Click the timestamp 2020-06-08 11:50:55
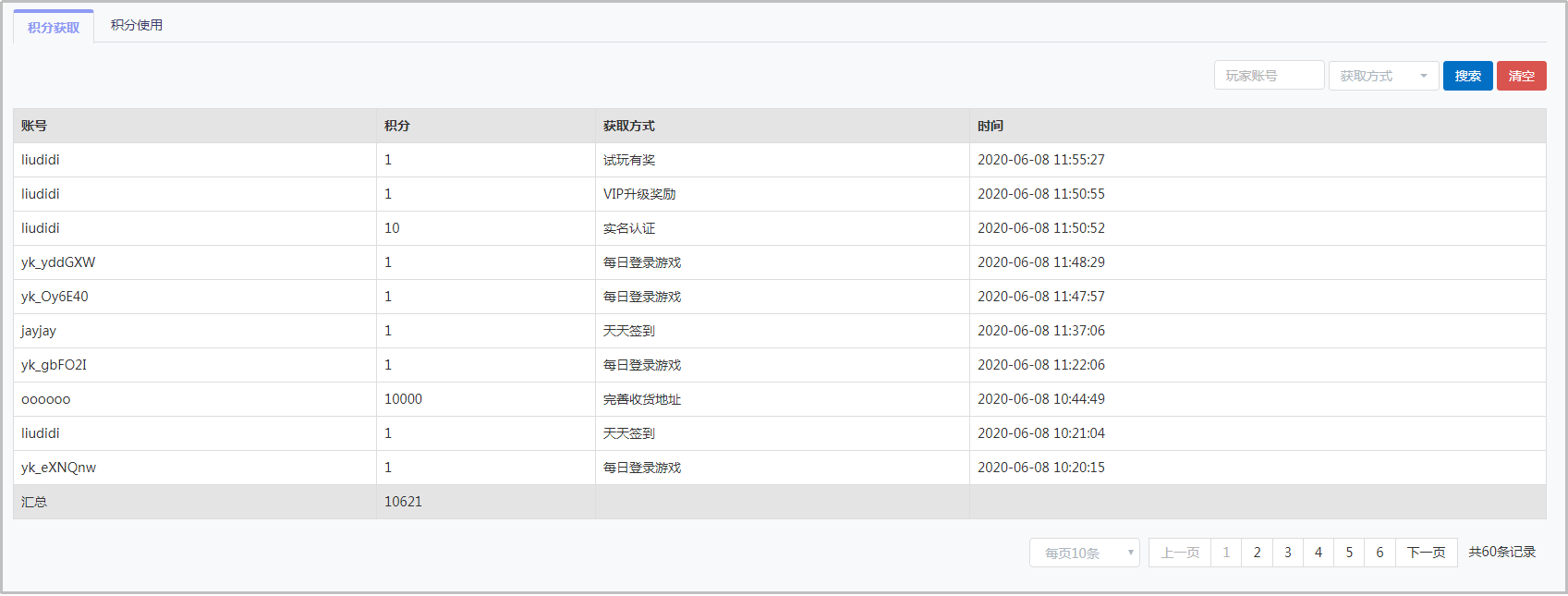The width and height of the screenshot is (1568, 596). (1041, 194)
